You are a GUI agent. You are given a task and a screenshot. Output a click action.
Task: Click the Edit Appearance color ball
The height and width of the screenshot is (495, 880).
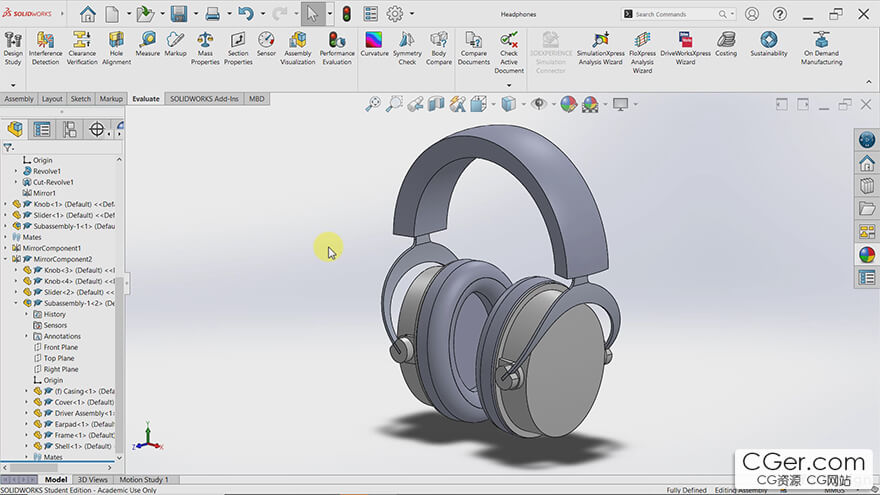click(x=569, y=104)
